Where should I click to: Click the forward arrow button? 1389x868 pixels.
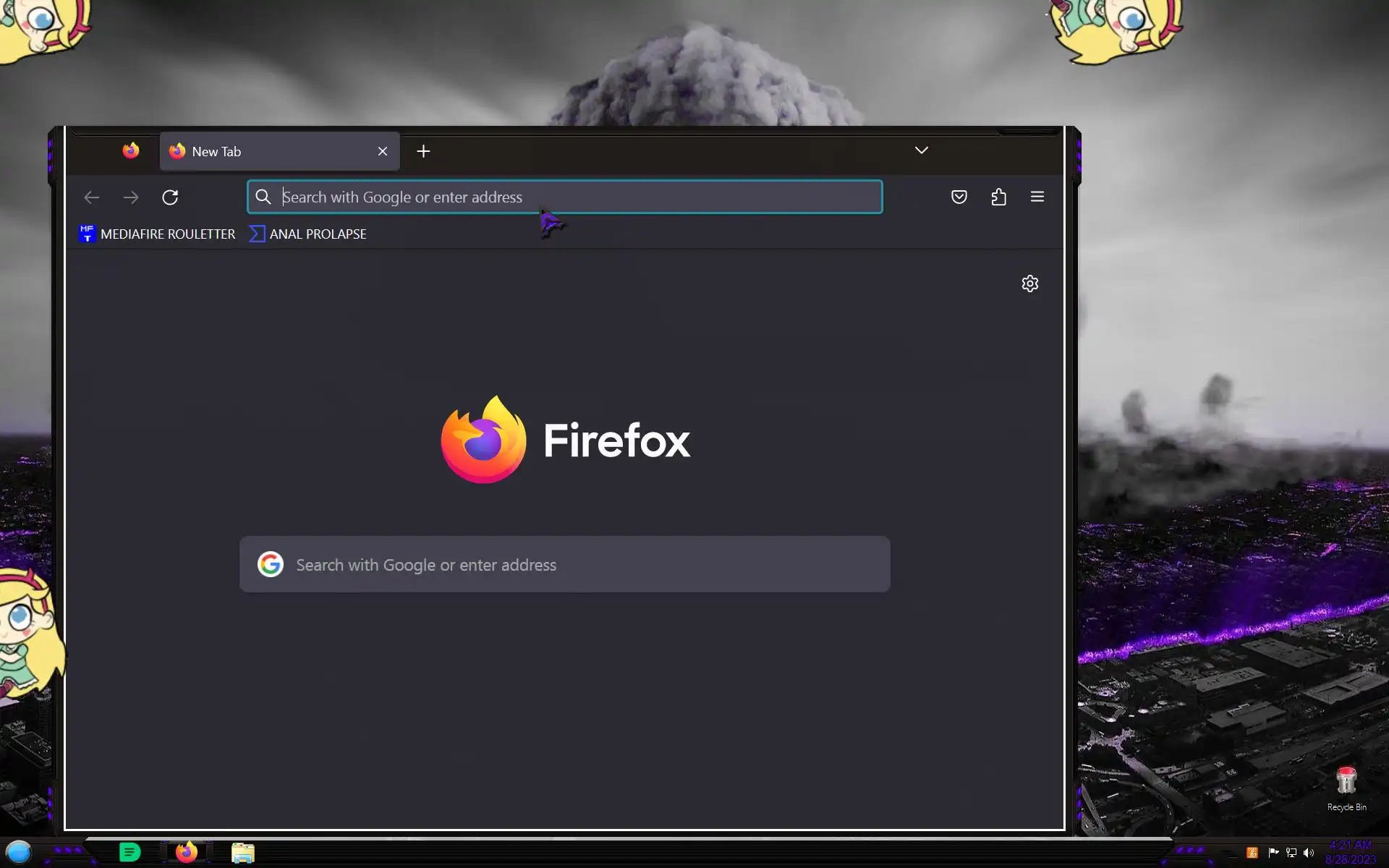click(131, 197)
